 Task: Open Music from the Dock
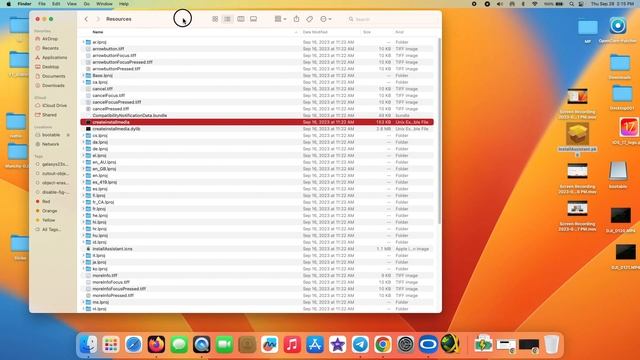292,344
